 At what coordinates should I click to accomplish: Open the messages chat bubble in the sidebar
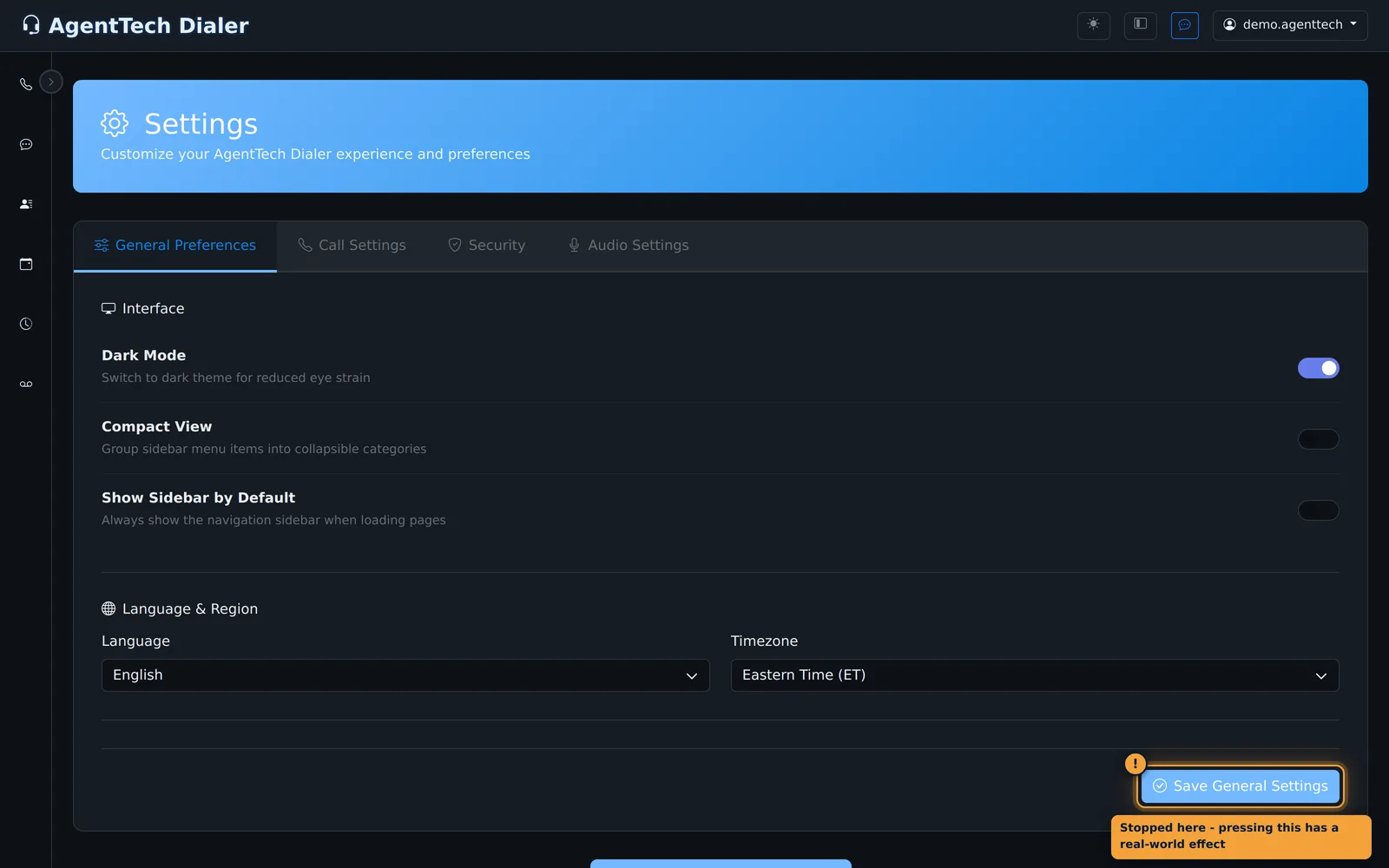26,144
